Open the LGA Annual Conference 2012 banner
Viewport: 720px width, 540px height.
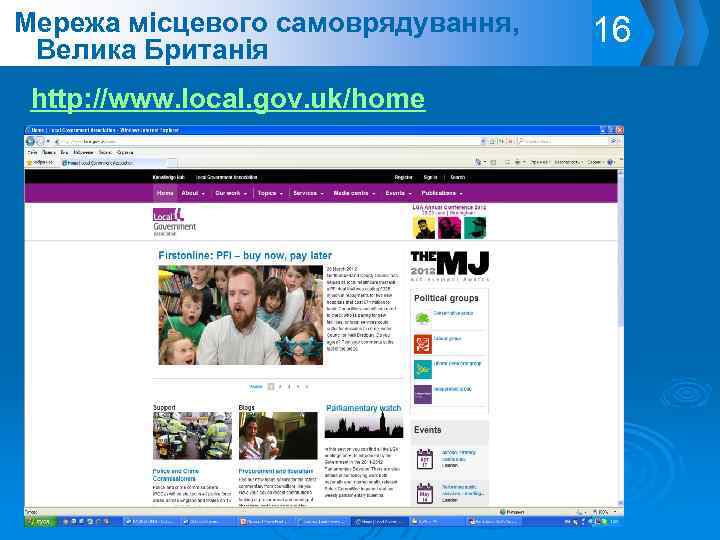click(x=449, y=222)
